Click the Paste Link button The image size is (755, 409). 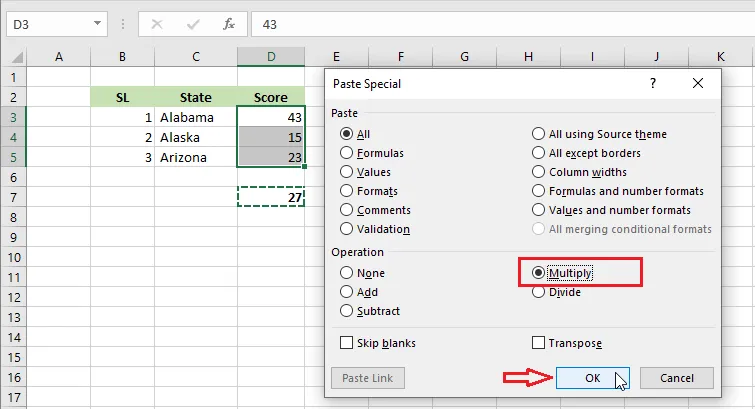pos(368,378)
